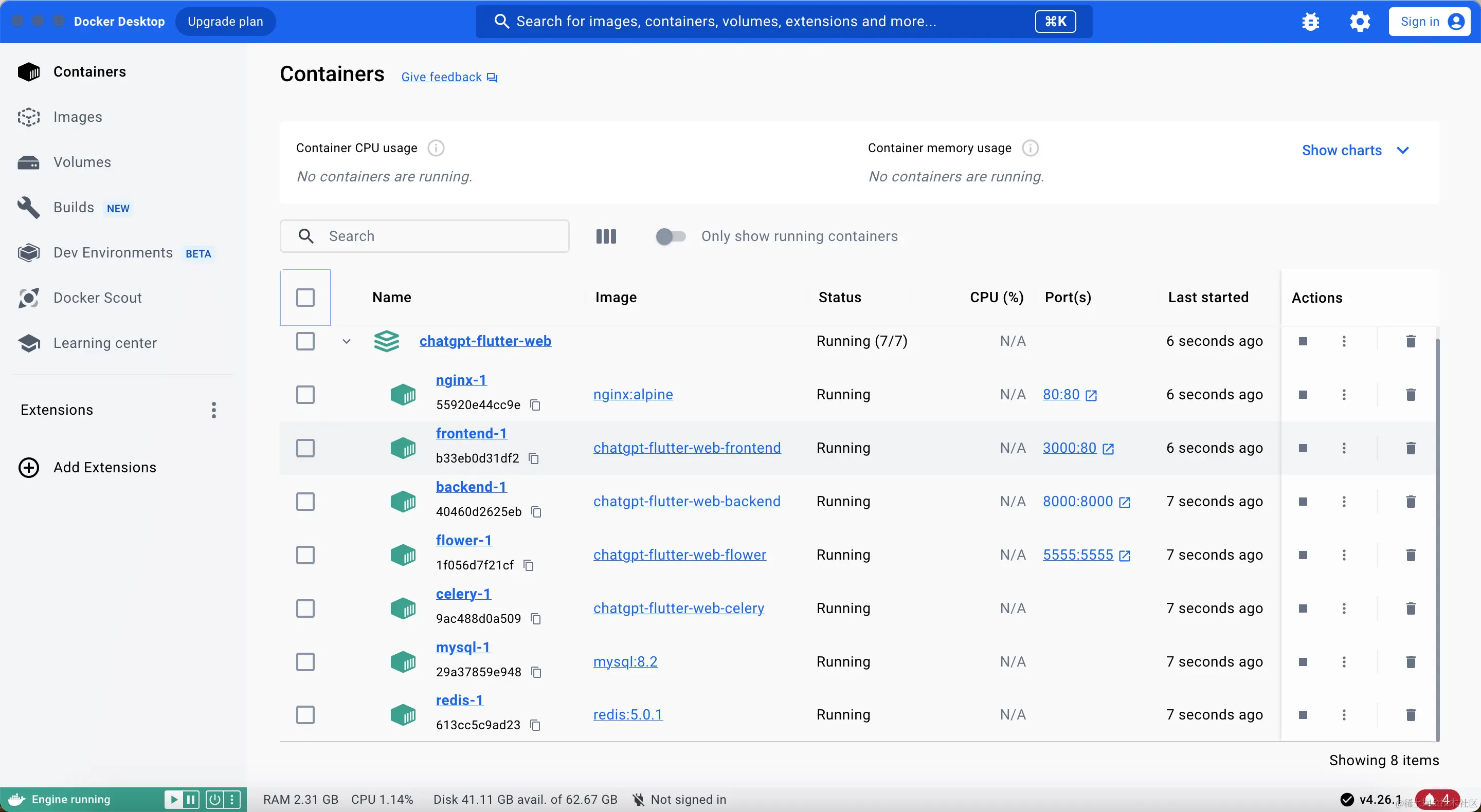Stop the backend-1 container

(x=1303, y=502)
